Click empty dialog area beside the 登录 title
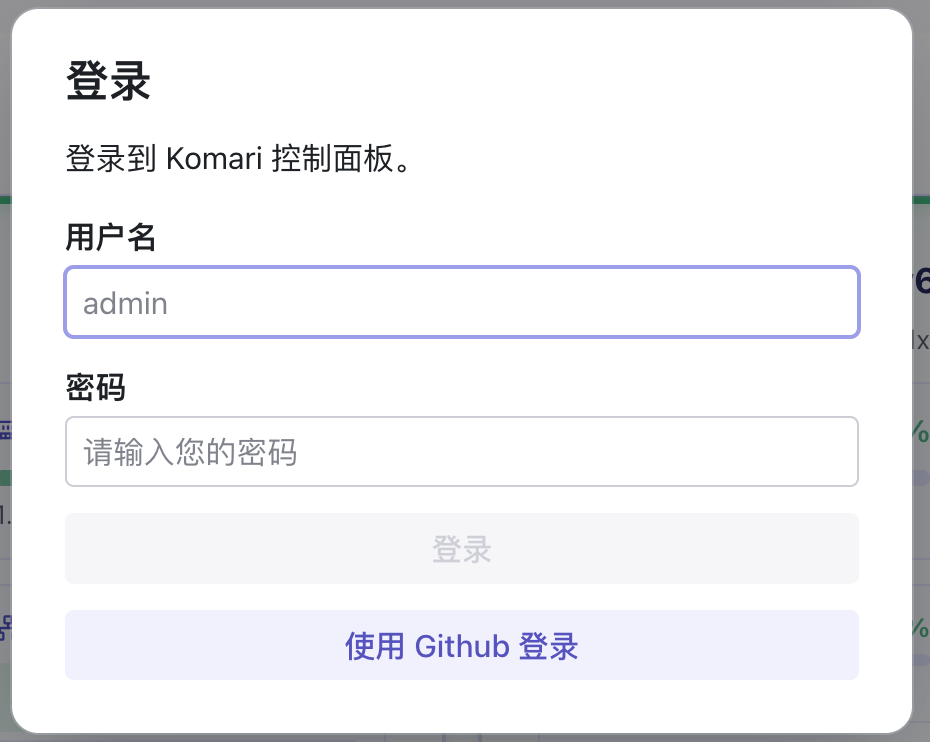The image size is (930, 742). 500,82
